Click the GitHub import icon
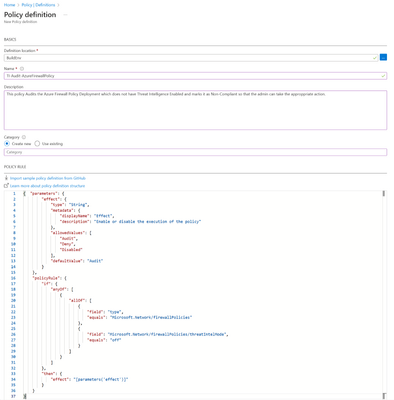Viewport: 394px width, 400px height. (6, 178)
